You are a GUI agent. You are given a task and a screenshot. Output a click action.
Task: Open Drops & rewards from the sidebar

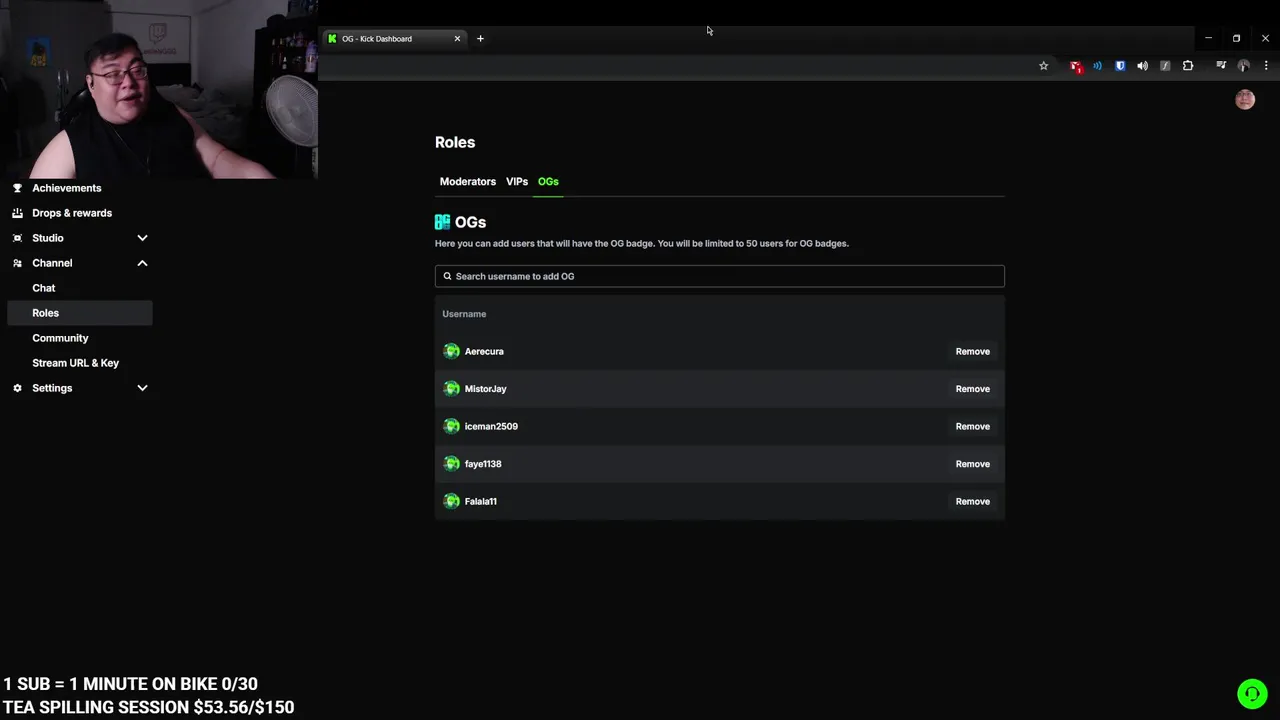[x=72, y=213]
